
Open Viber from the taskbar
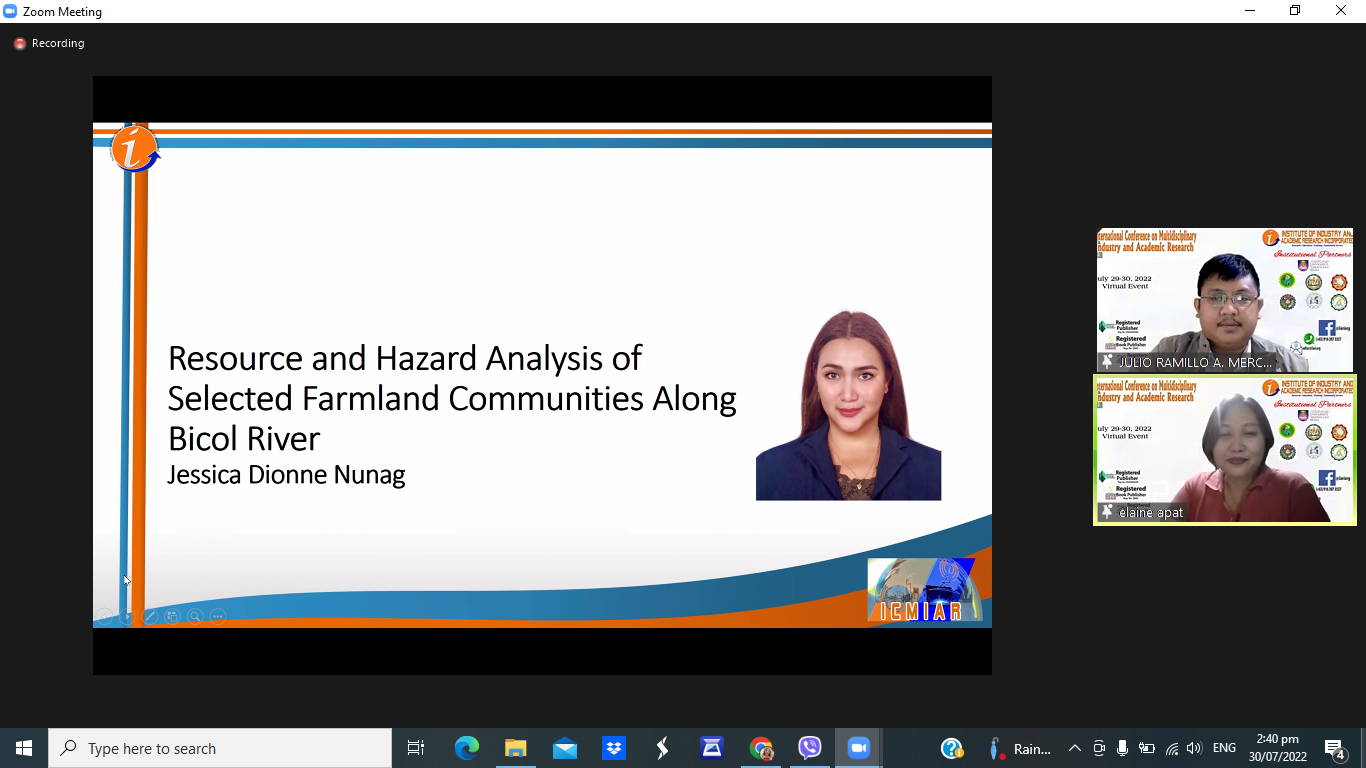[x=810, y=748]
